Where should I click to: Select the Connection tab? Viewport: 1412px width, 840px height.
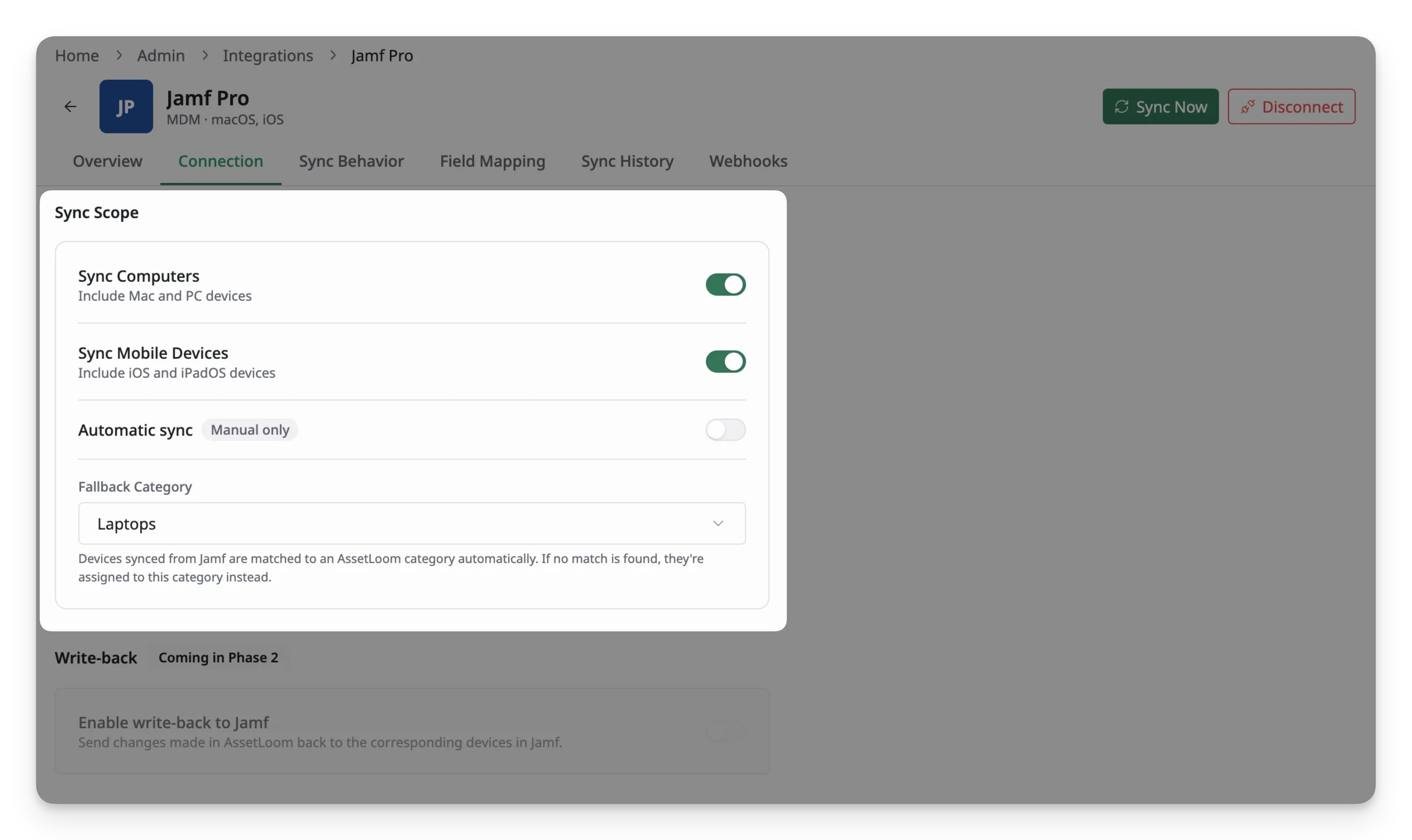tap(220, 161)
